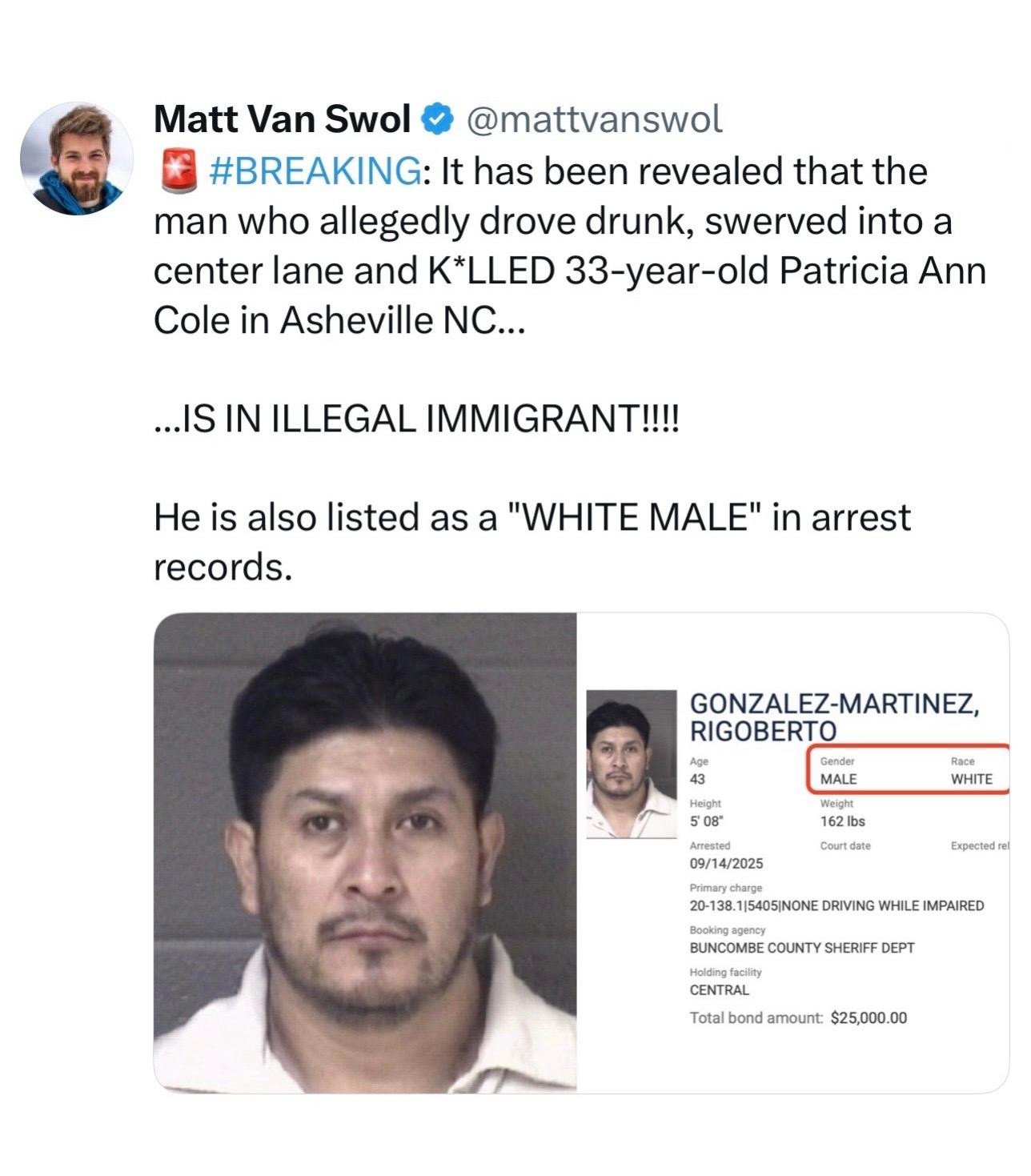The width and height of the screenshot is (1031, 1176).
Task: Click the Race WHITE field
Action: (971, 770)
